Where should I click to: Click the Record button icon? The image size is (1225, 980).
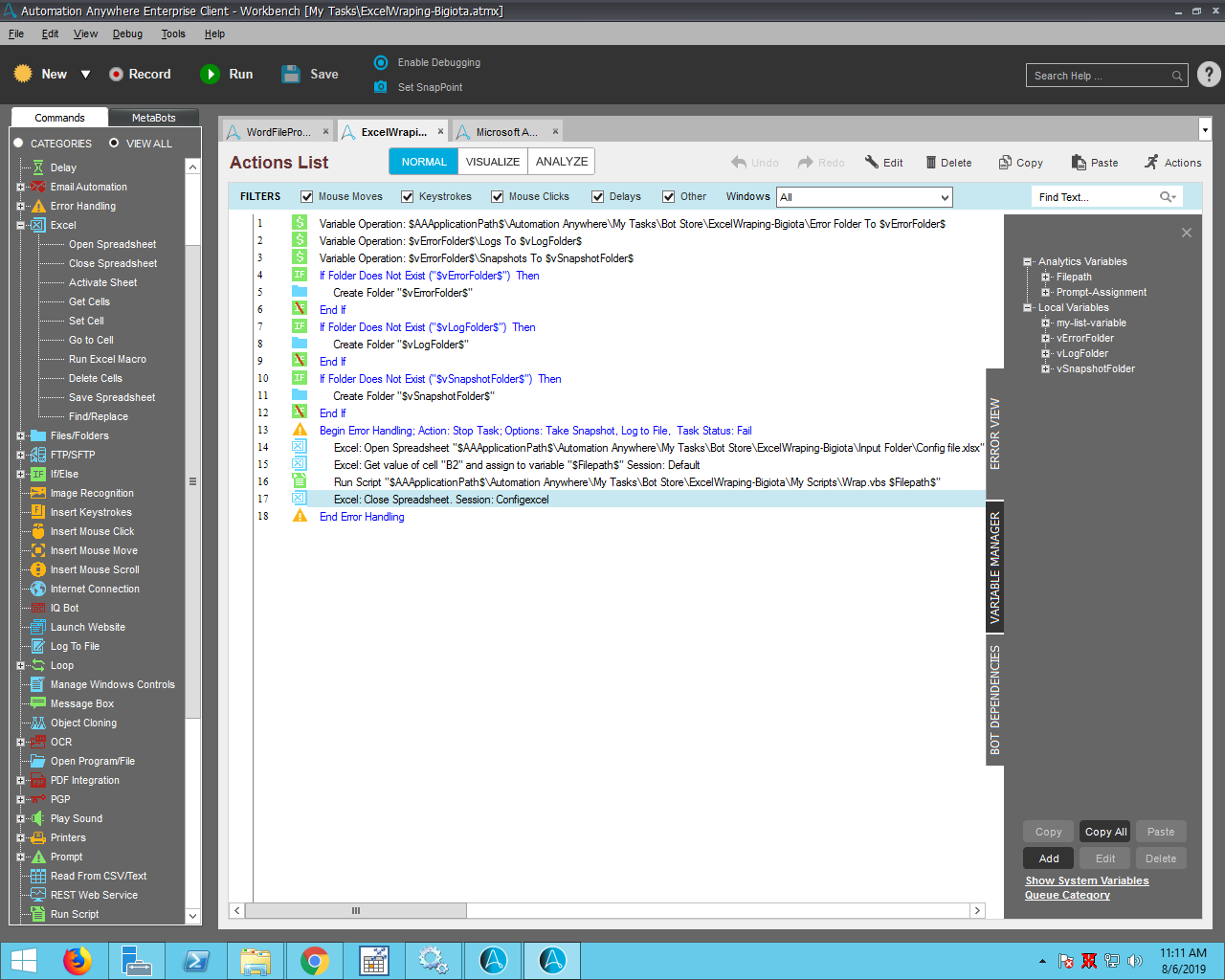116,75
